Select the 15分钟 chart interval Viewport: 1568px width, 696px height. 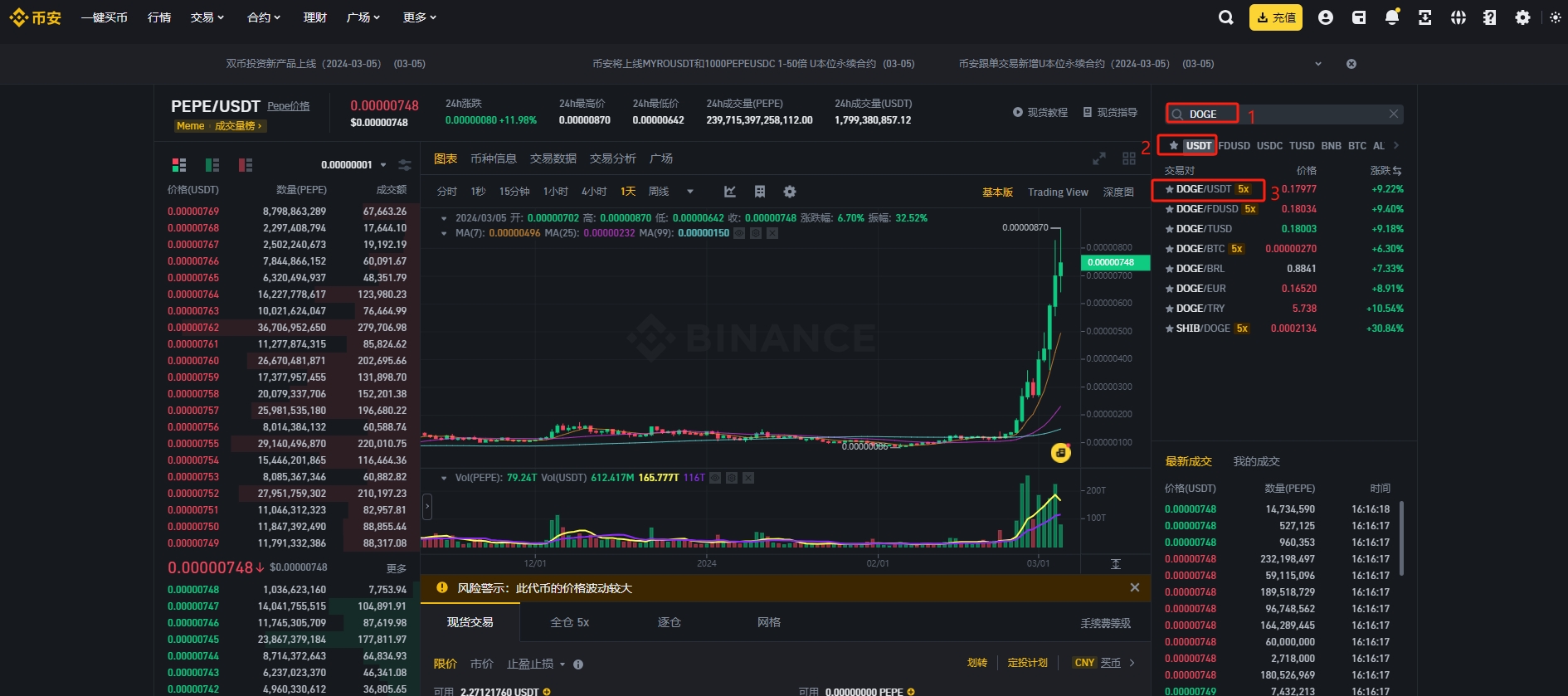(x=514, y=192)
